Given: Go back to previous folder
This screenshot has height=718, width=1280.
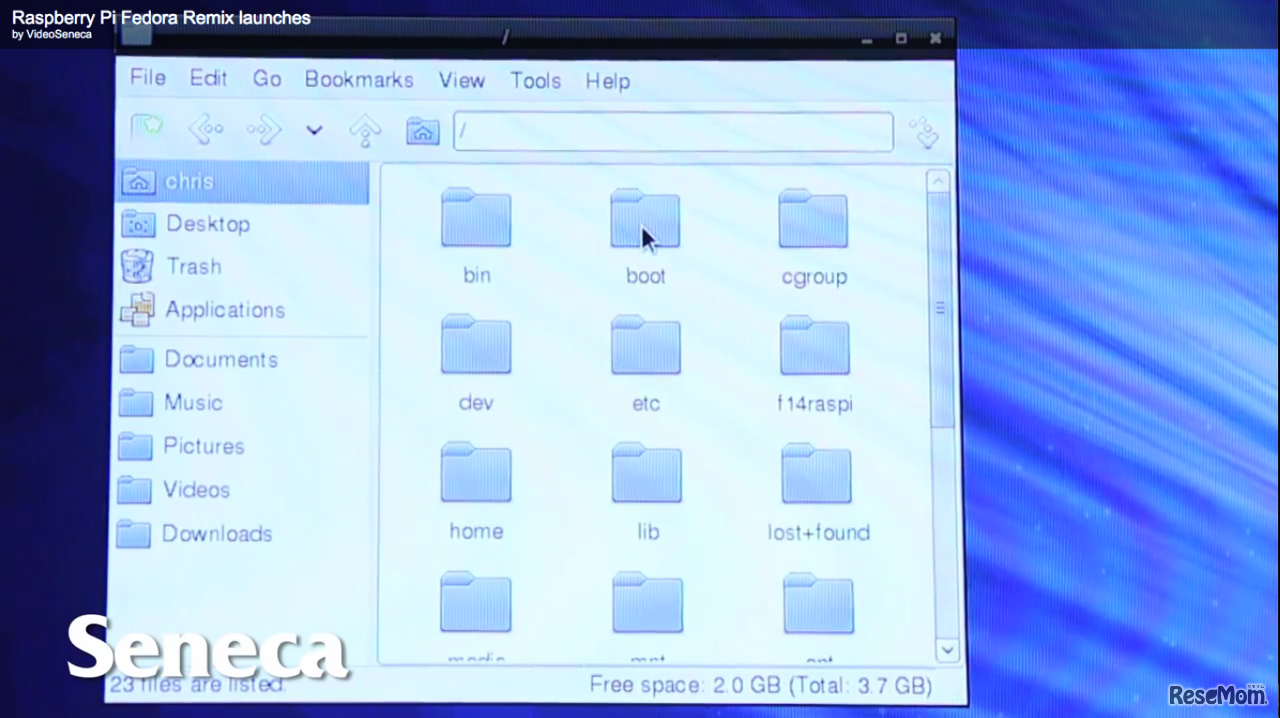Looking at the screenshot, I should [205, 129].
